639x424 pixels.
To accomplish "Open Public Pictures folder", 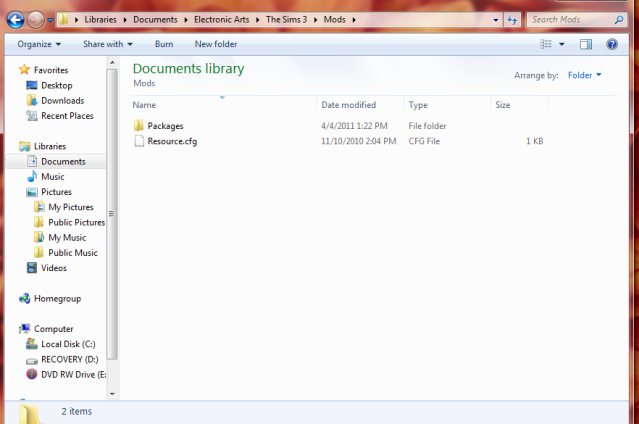I will 77,222.
